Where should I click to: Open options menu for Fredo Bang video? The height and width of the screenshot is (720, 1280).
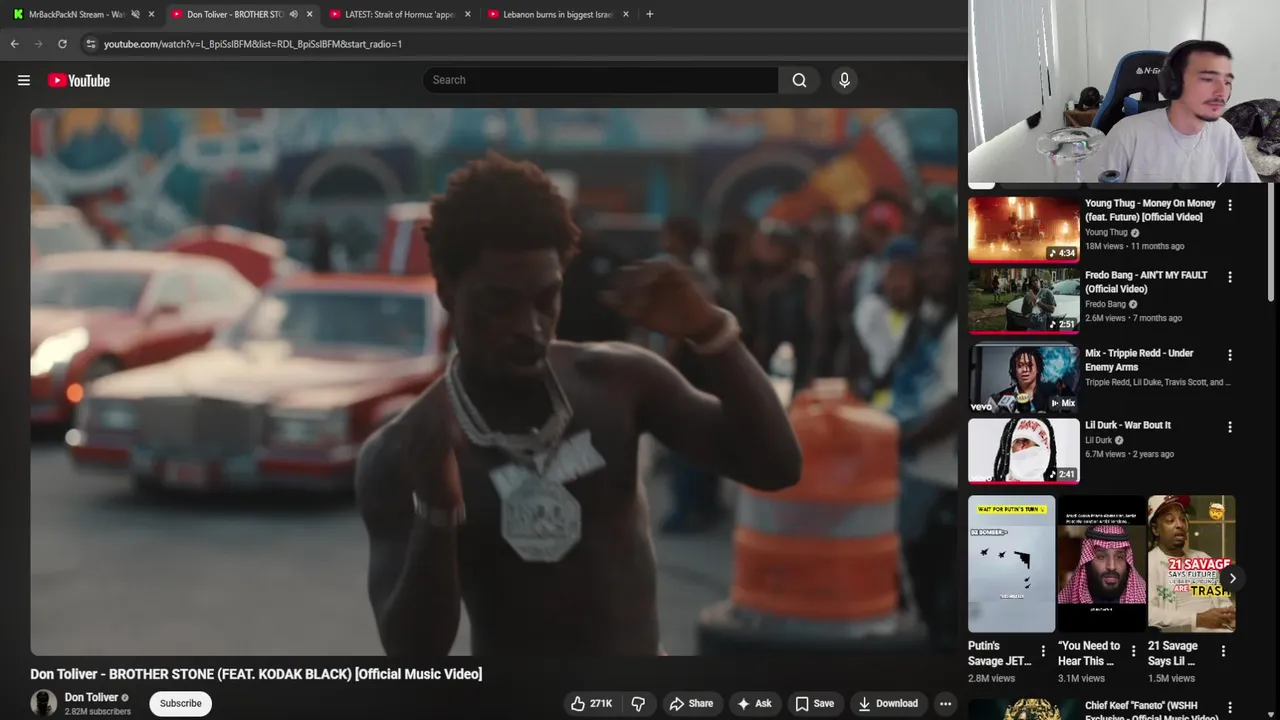(x=1230, y=277)
